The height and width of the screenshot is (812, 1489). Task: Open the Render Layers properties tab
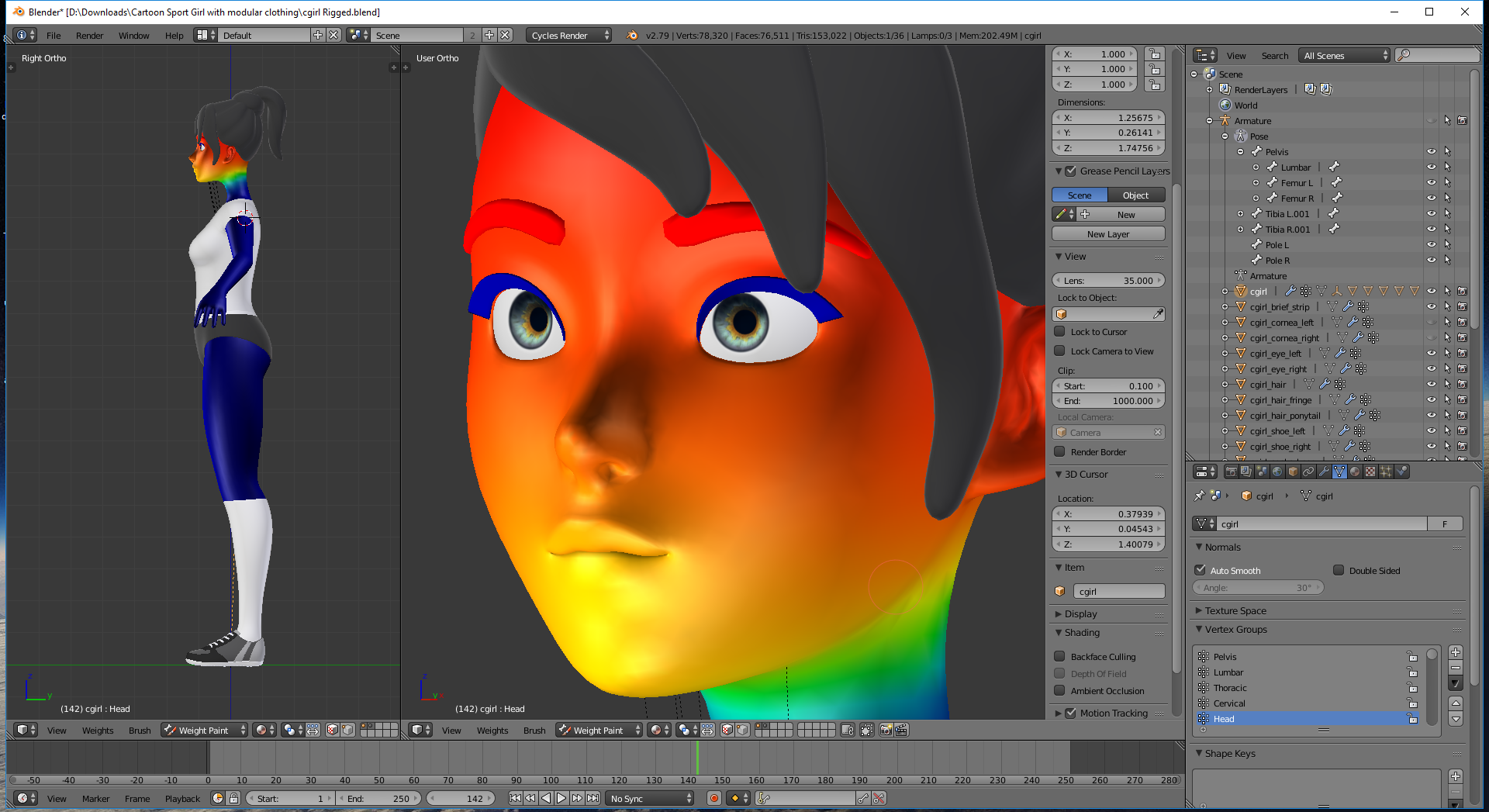coord(1246,472)
